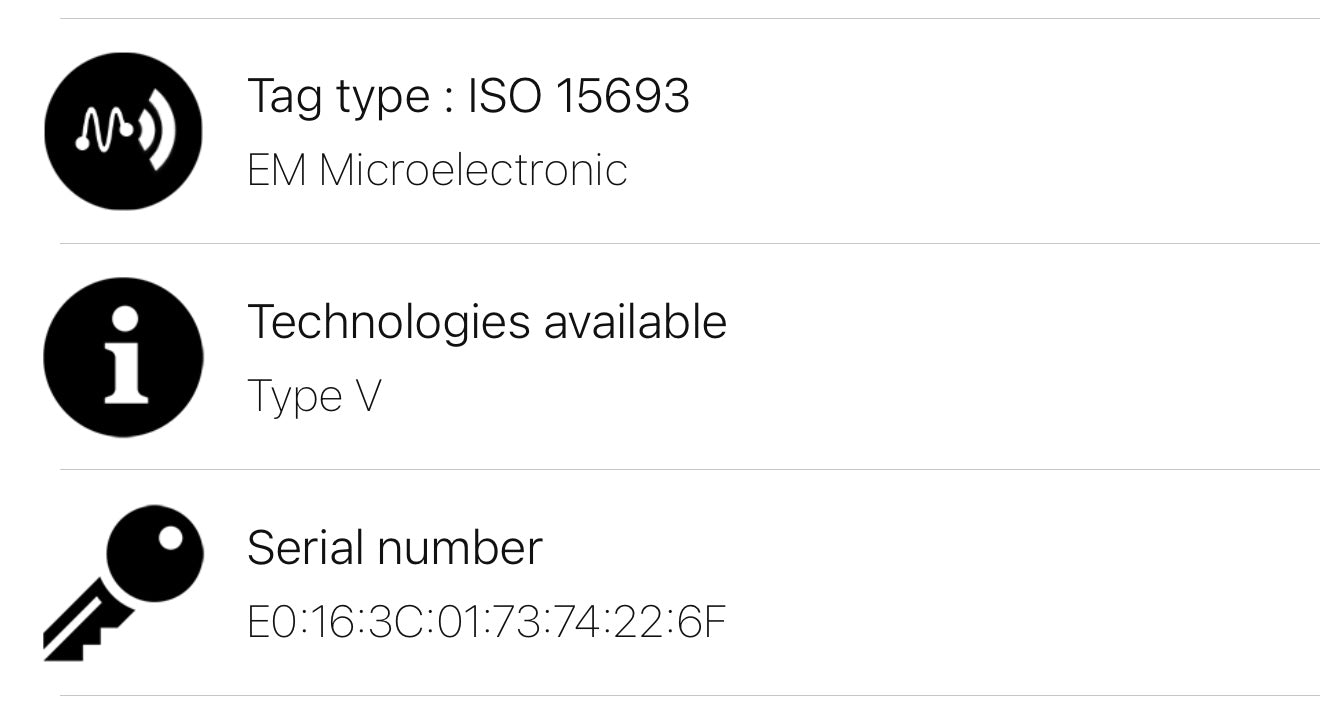Screen dimensions: 1320x721
Task: Tap the black key icon
Action: (x=123, y=583)
